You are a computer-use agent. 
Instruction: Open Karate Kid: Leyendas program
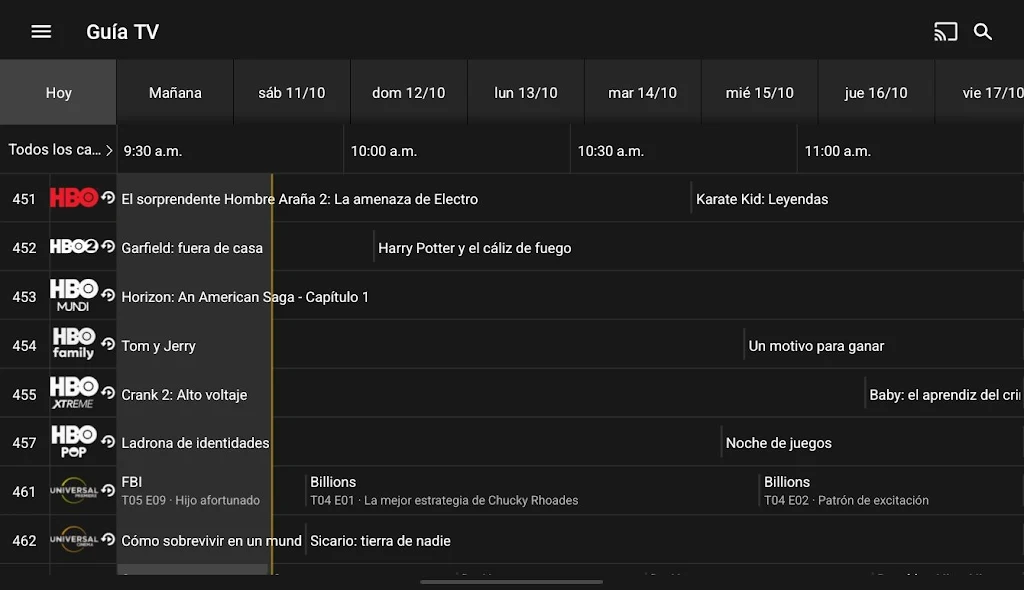click(762, 199)
